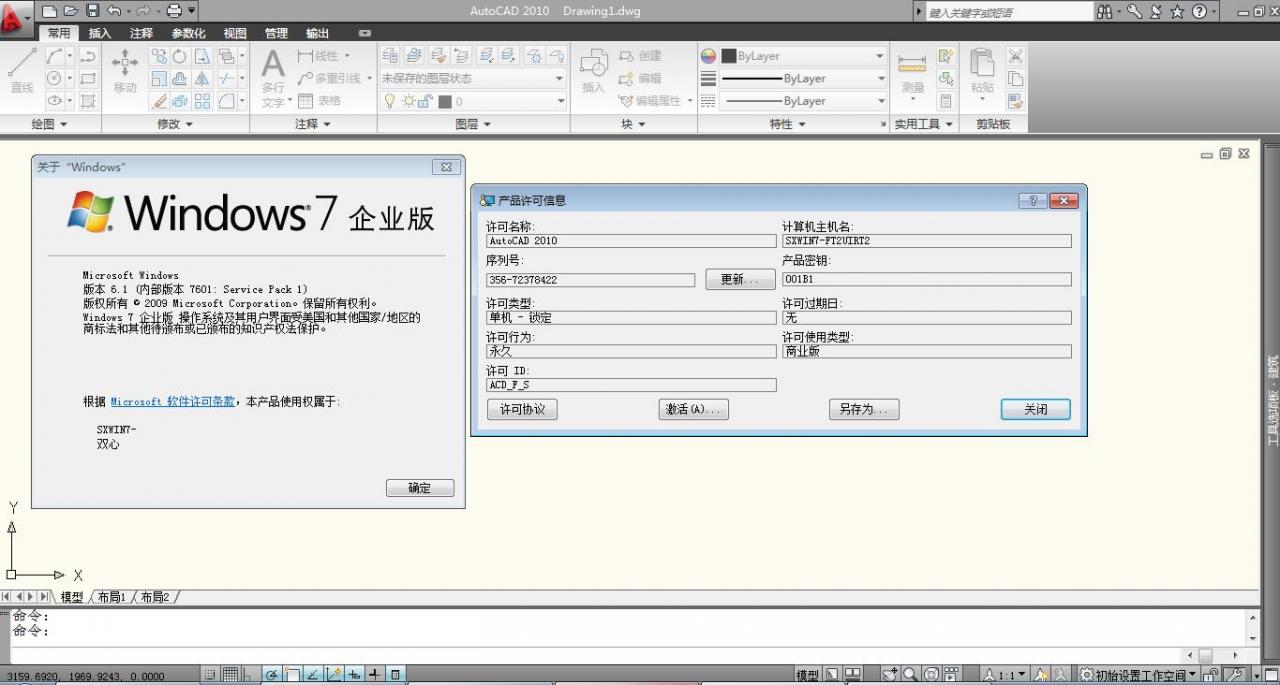Image resolution: width=1280 pixels, height=685 pixels.
Task: Open the layer properties manager icon
Action: pos(390,56)
